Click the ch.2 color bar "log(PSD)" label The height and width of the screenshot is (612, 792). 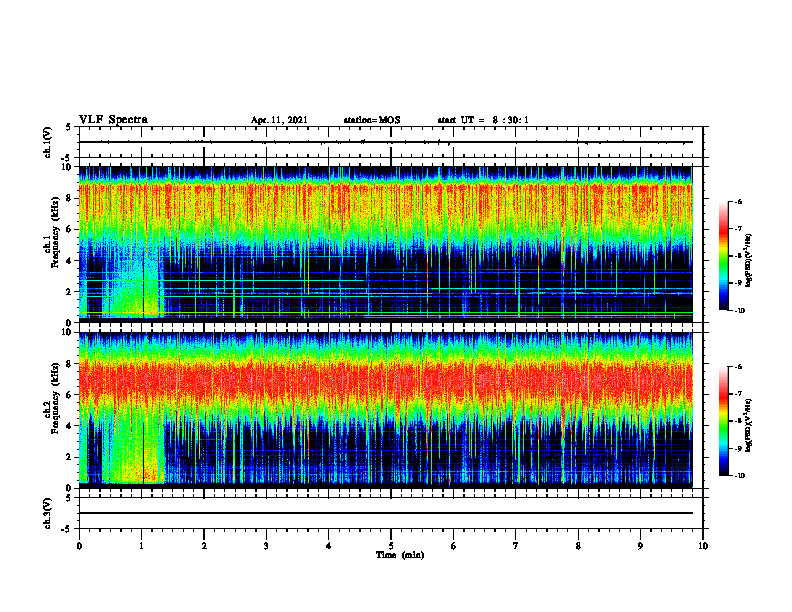coord(749,425)
